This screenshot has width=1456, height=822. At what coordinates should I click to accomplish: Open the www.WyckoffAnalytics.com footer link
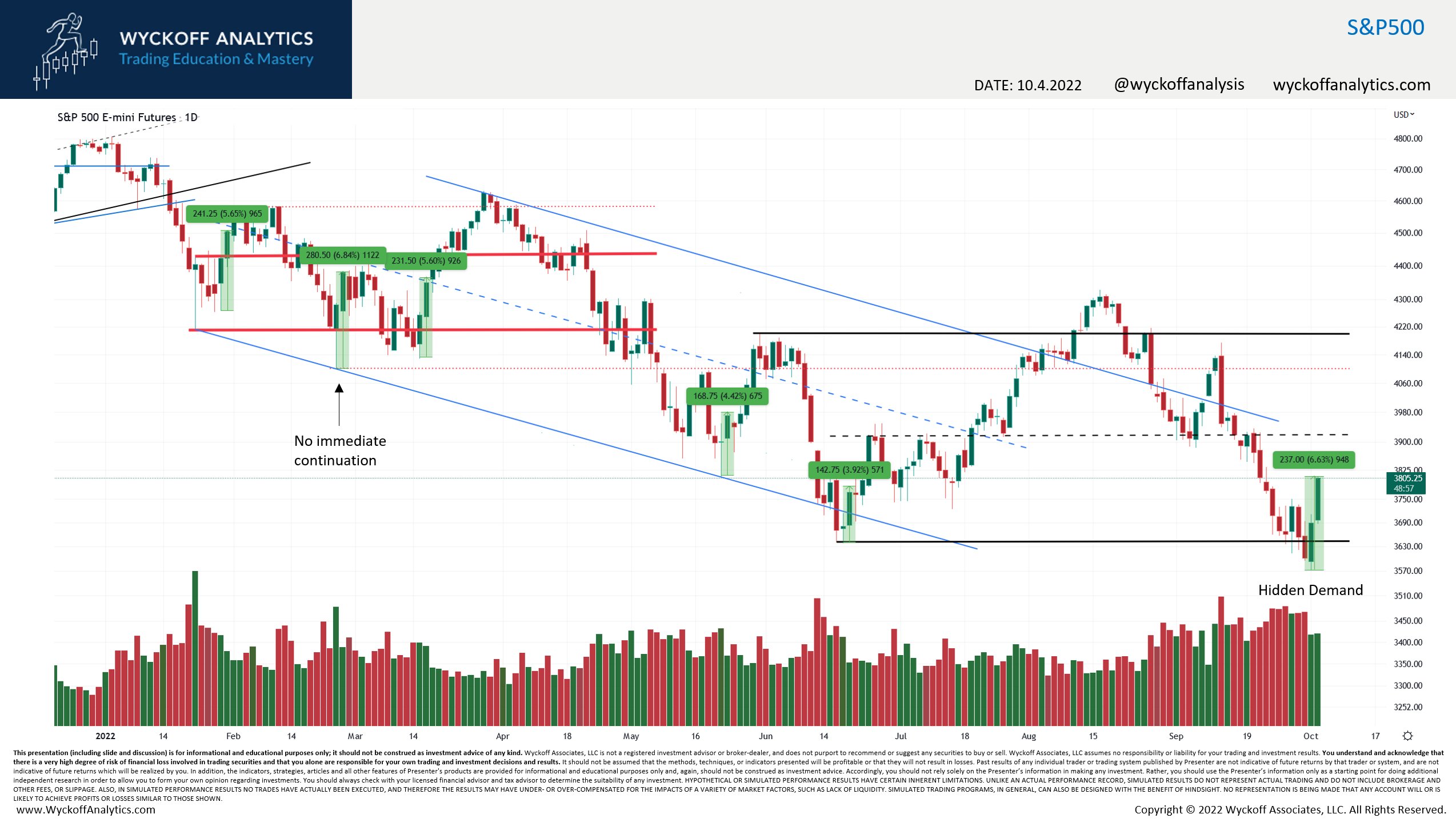[86, 809]
